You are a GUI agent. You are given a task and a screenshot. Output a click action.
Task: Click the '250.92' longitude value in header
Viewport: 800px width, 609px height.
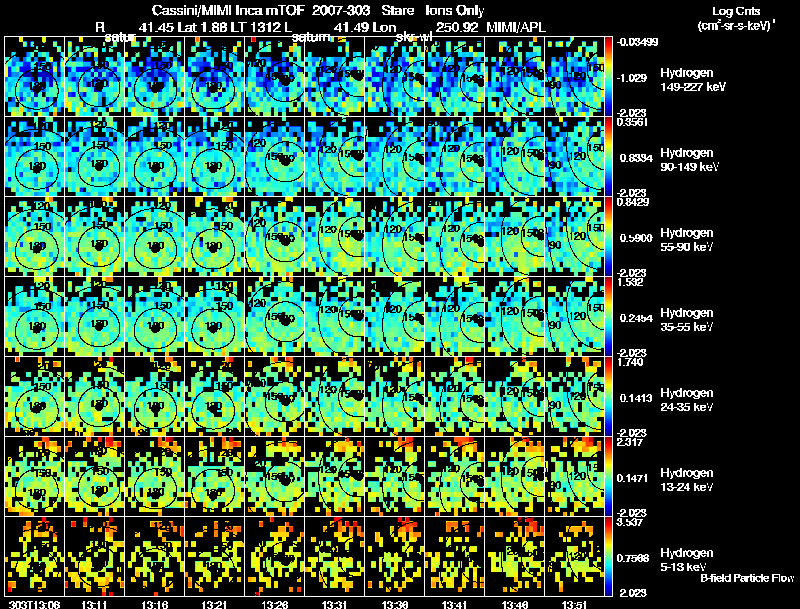pos(457,27)
